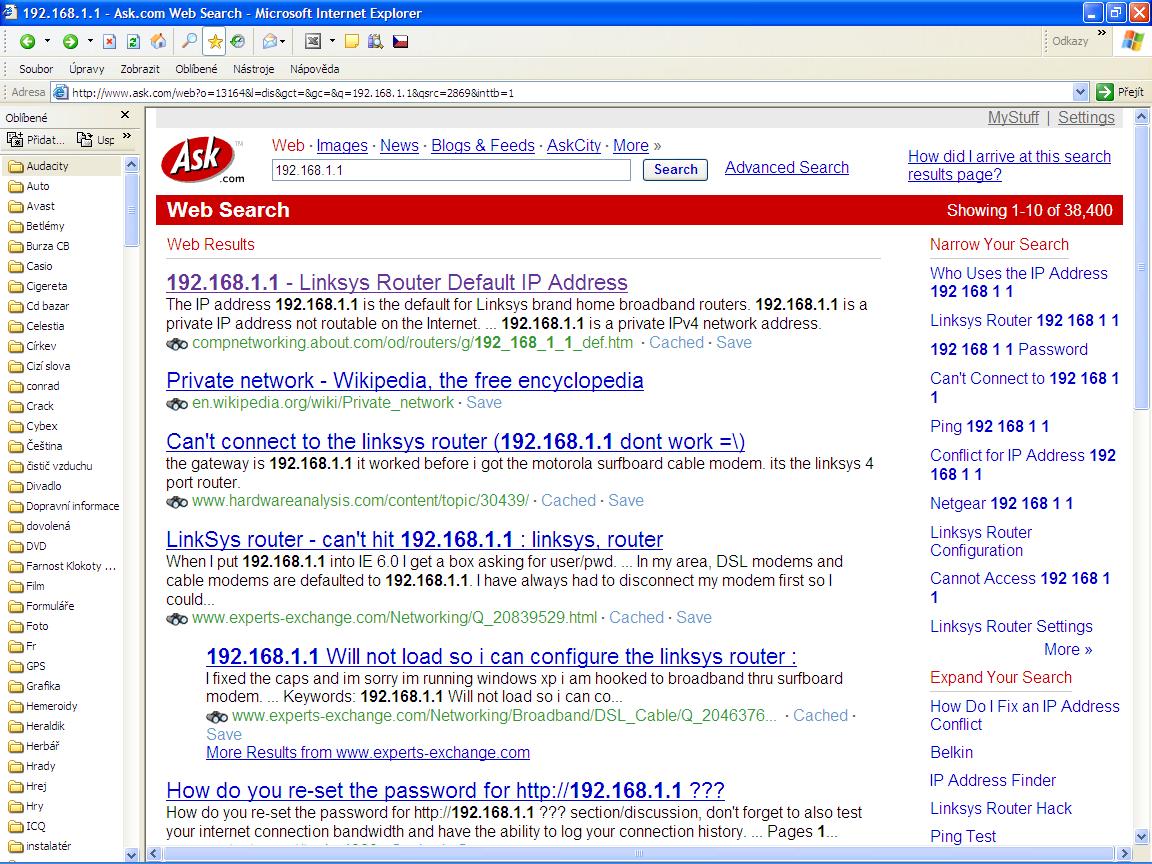Open the Private network Wikipedia result
Image resolution: width=1152 pixels, height=864 pixels.
[405, 381]
